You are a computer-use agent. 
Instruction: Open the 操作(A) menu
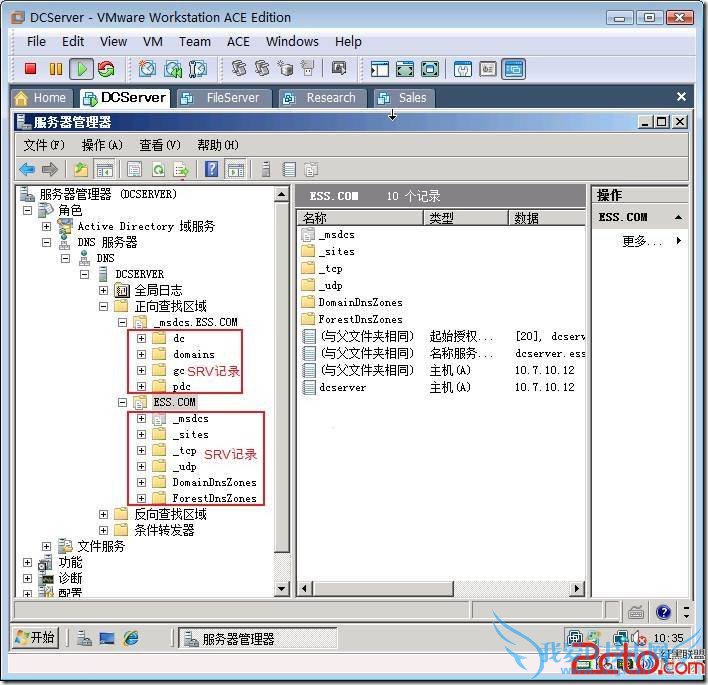pos(102,145)
